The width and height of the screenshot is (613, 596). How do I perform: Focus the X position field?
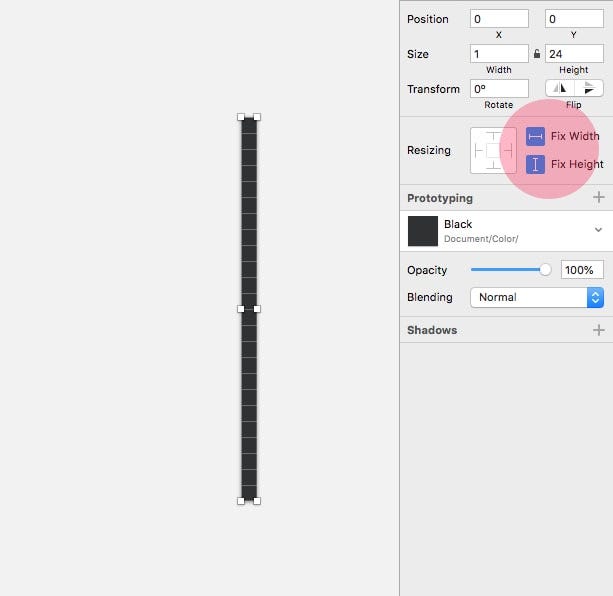coord(499,19)
